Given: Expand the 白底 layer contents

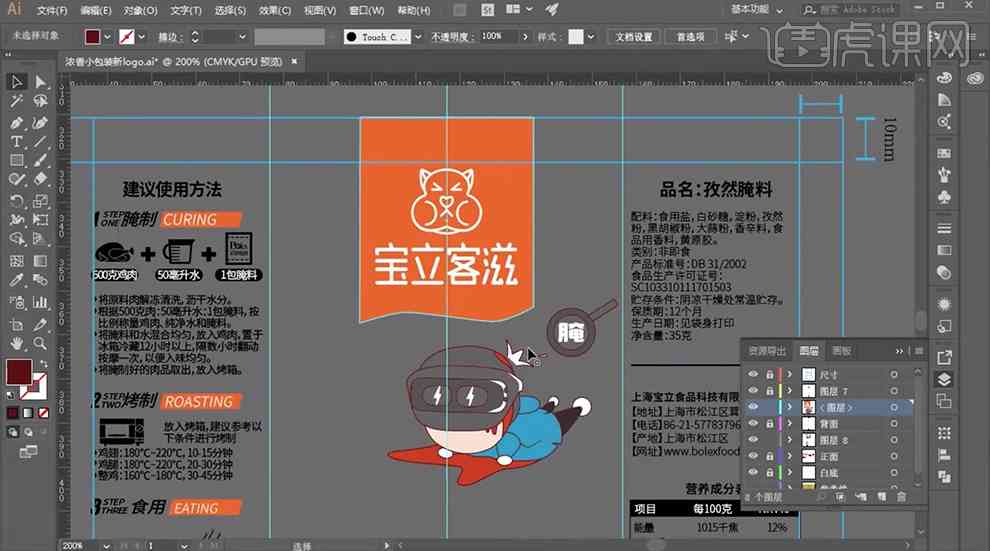Looking at the screenshot, I should (x=789, y=472).
